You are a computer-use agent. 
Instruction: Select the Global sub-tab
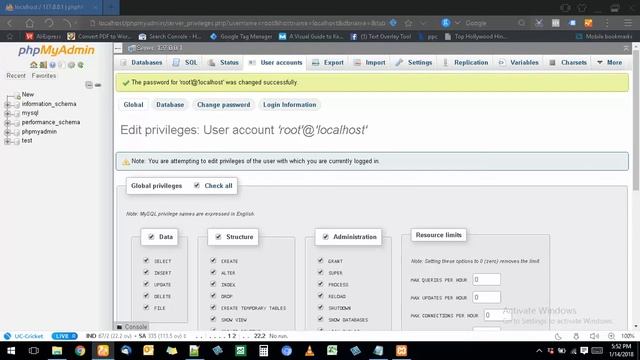pos(133,105)
